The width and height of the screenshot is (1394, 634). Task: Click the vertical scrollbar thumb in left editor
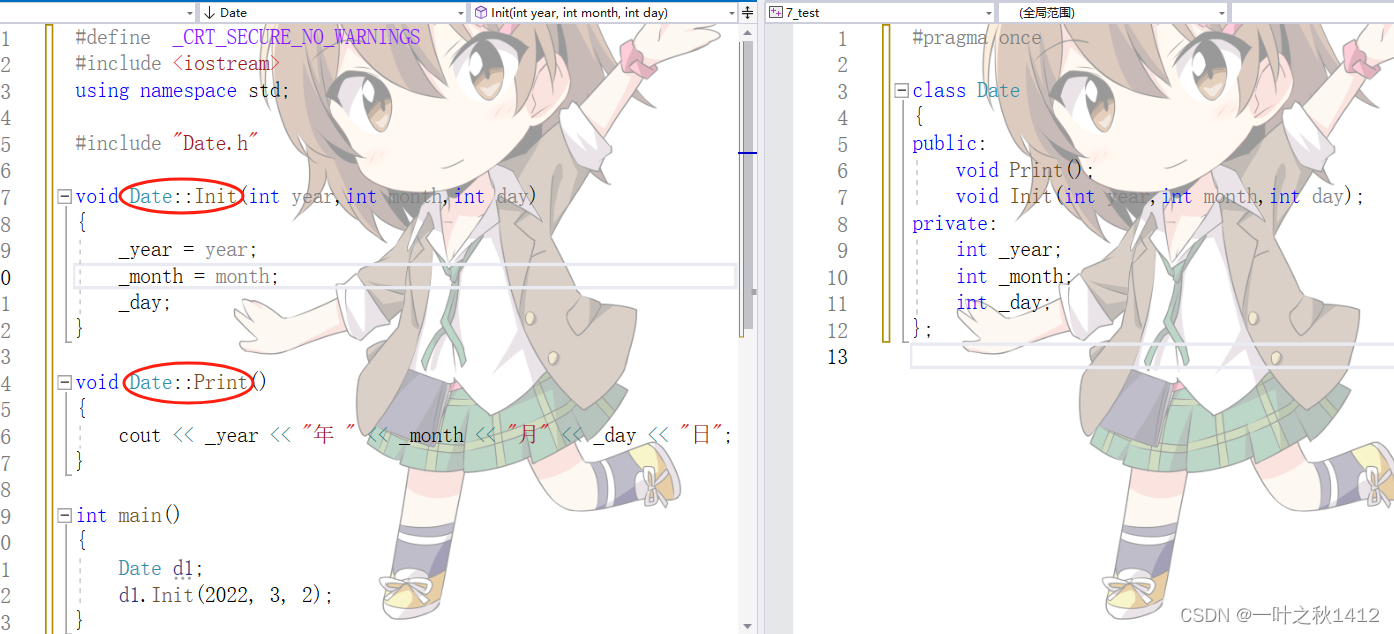click(x=747, y=185)
